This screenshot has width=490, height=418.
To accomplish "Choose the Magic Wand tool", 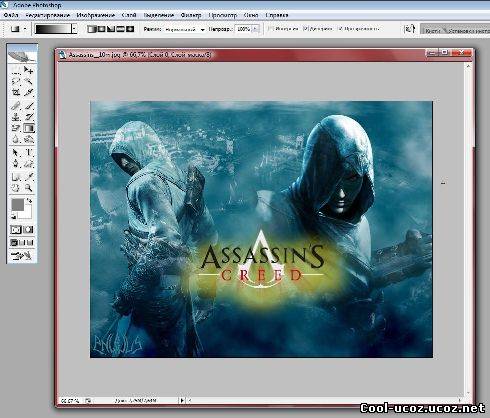I will click(29, 81).
